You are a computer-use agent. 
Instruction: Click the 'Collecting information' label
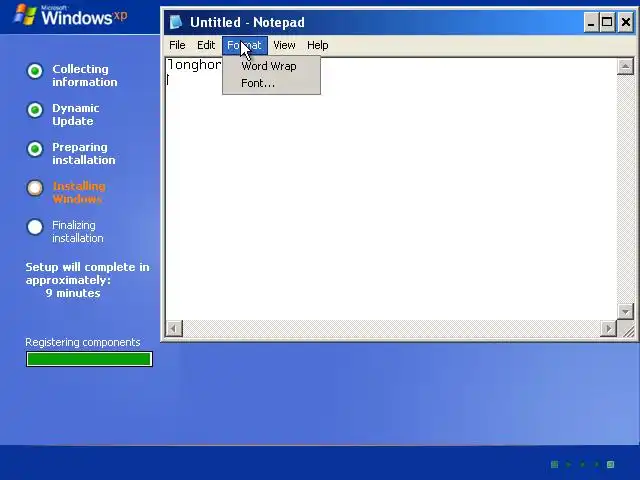click(x=84, y=76)
